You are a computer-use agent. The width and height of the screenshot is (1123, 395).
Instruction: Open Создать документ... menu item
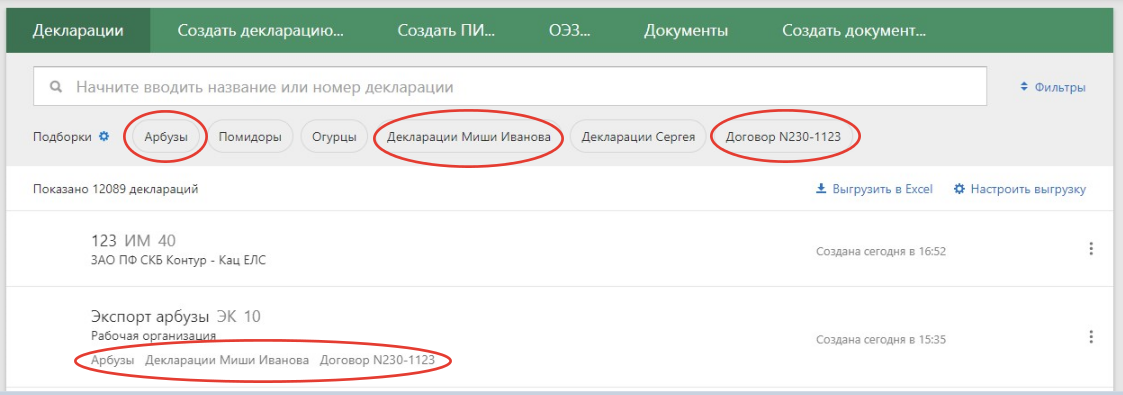tap(854, 31)
